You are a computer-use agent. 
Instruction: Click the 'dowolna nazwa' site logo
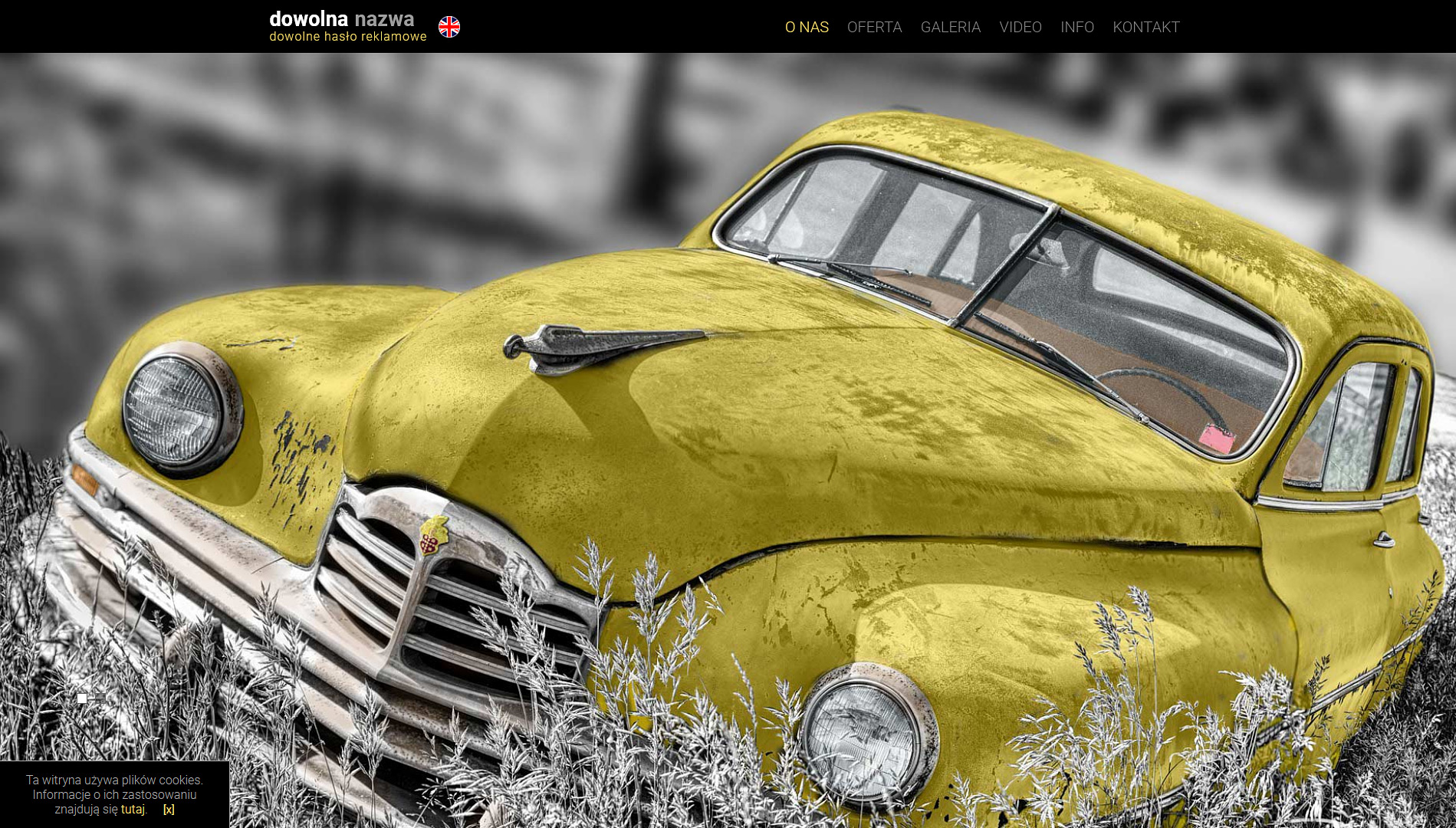tap(341, 18)
